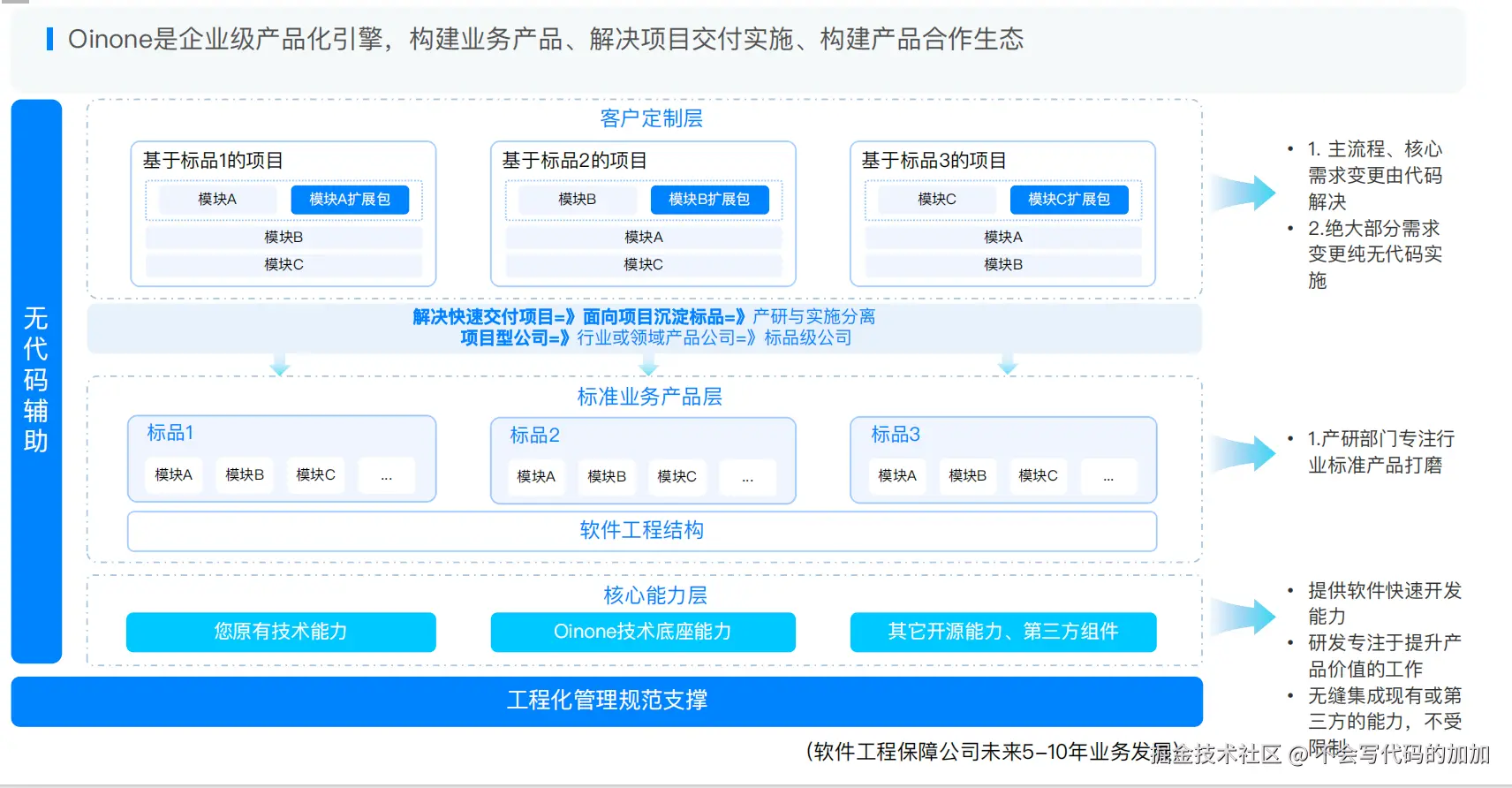Click the text 标品级公司
This screenshot has width=1512, height=788.
click(808, 338)
